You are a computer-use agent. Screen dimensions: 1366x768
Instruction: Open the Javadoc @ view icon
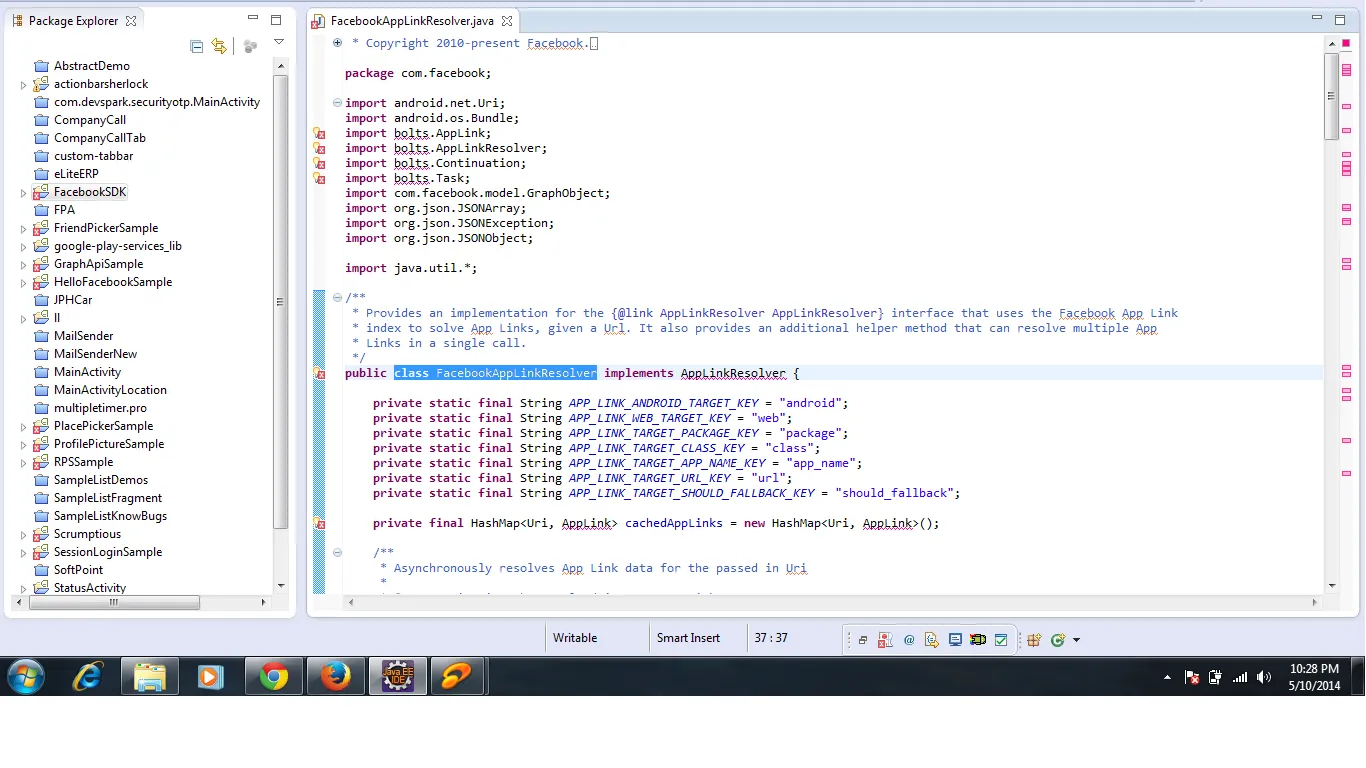[909, 640]
